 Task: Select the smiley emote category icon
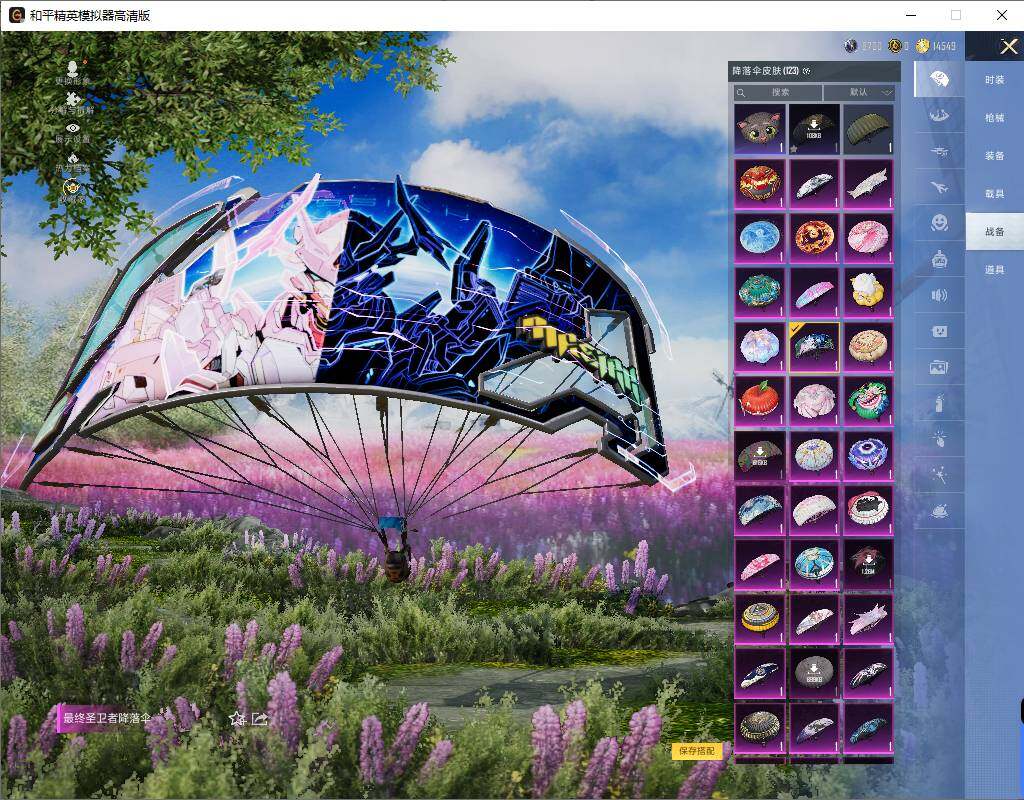(939, 223)
